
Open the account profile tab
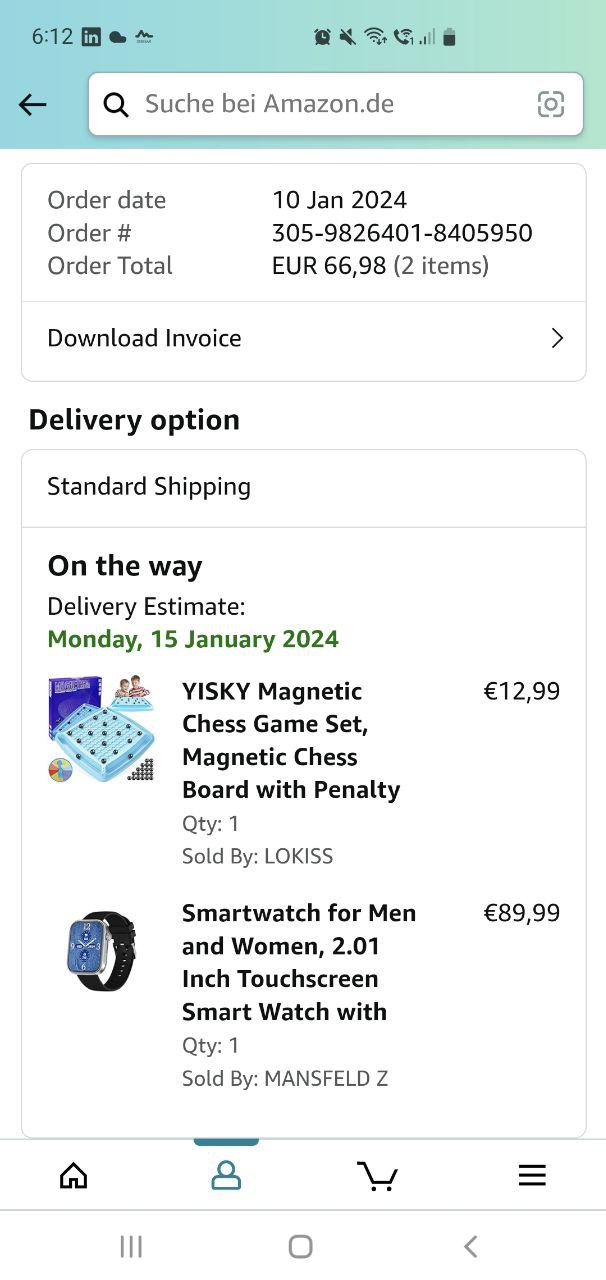(x=226, y=1176)
